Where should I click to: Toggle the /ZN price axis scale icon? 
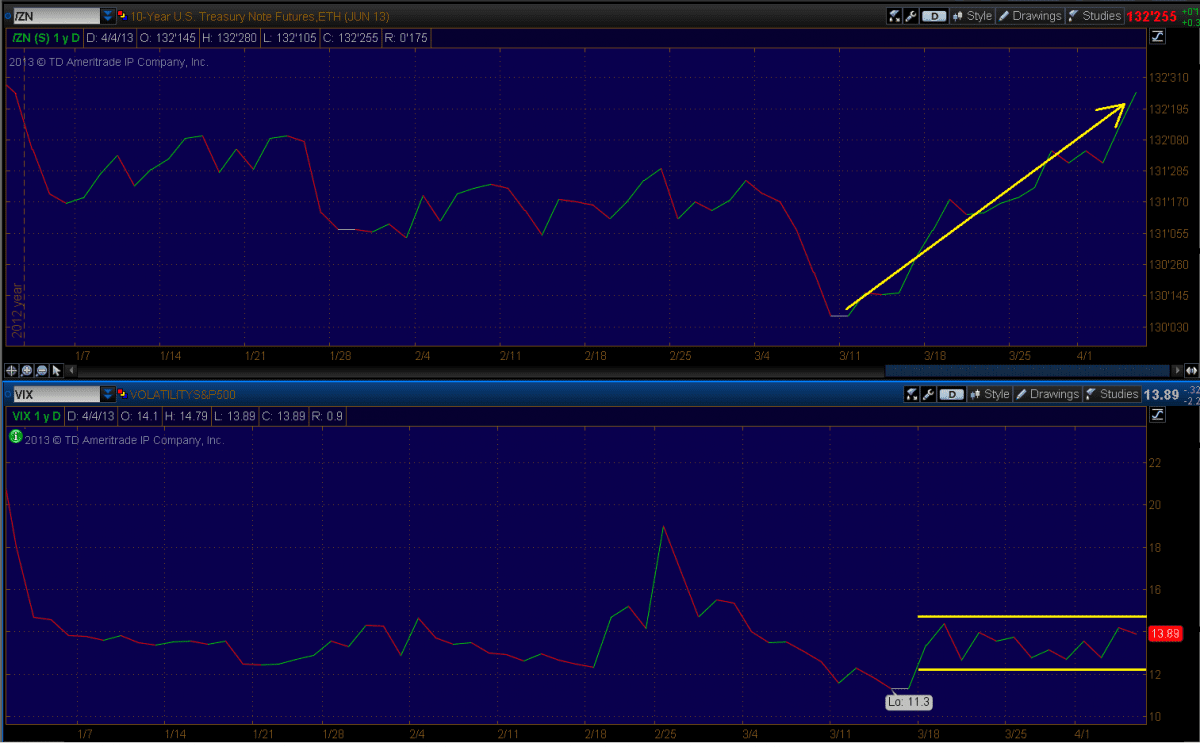coord(1158,37)
